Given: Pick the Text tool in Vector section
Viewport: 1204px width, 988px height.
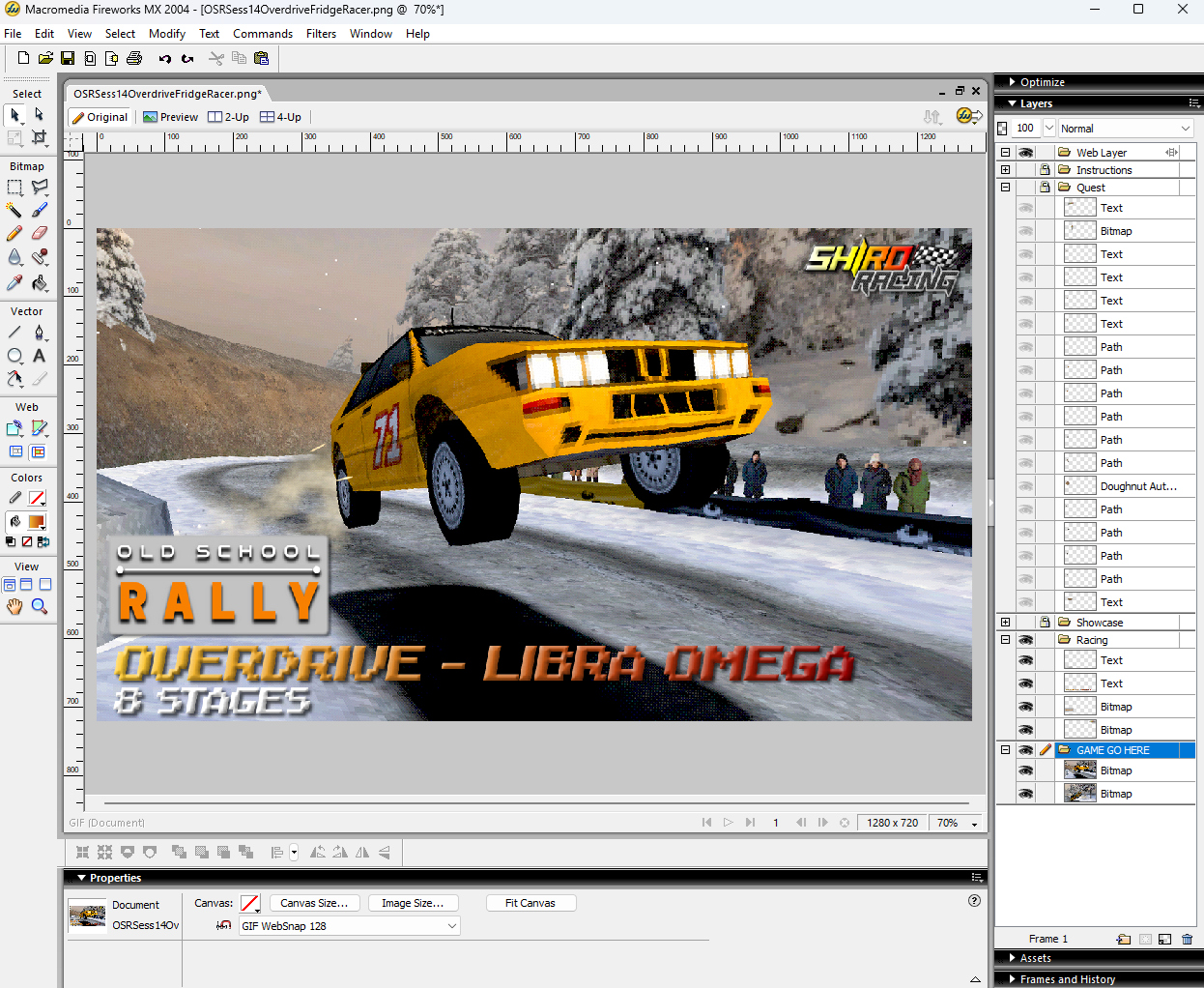Looking at the screenshot, I should pyautogui.click(x=40, y=356).
